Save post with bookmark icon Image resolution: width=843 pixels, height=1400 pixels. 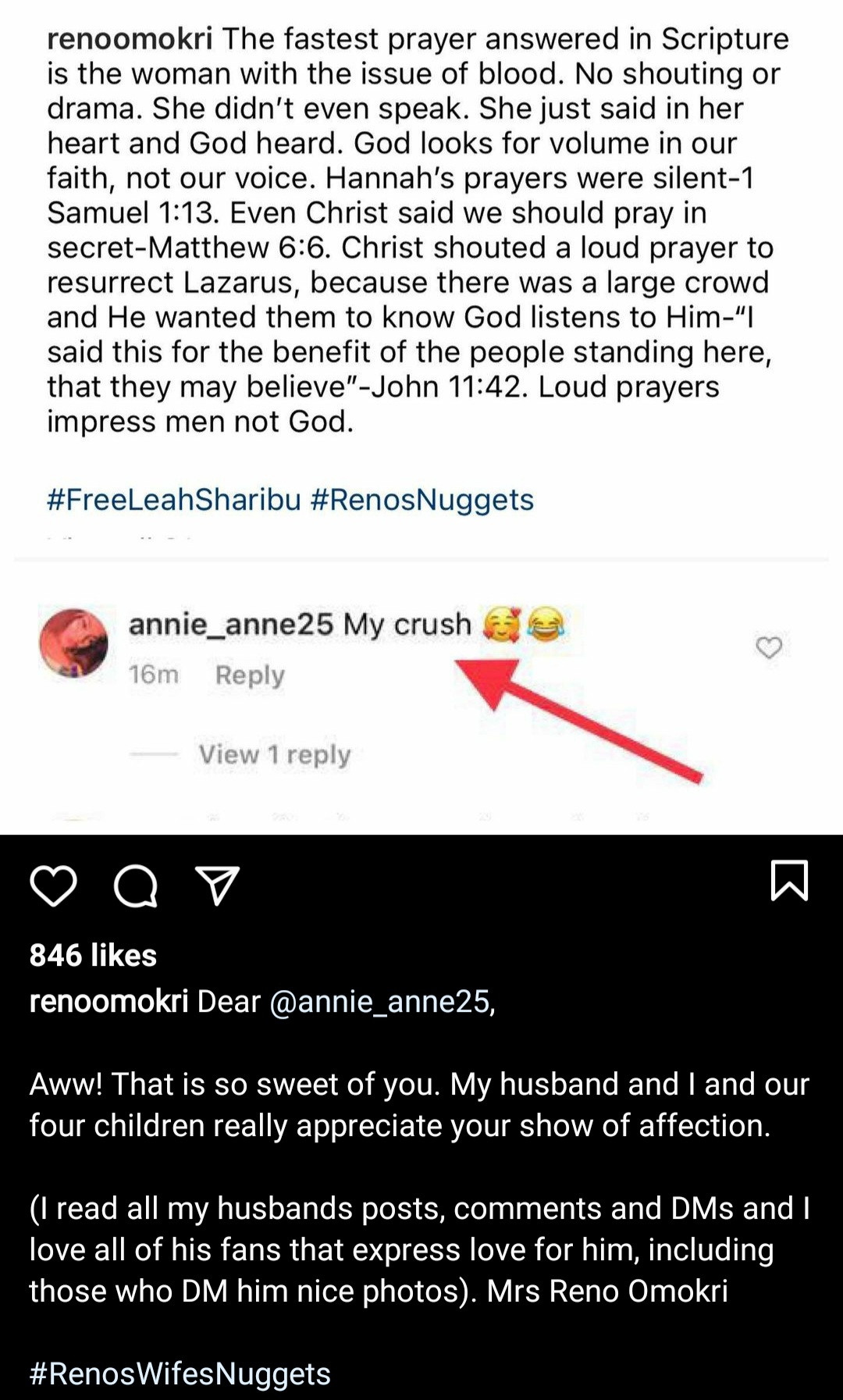(x=789, y=881)
